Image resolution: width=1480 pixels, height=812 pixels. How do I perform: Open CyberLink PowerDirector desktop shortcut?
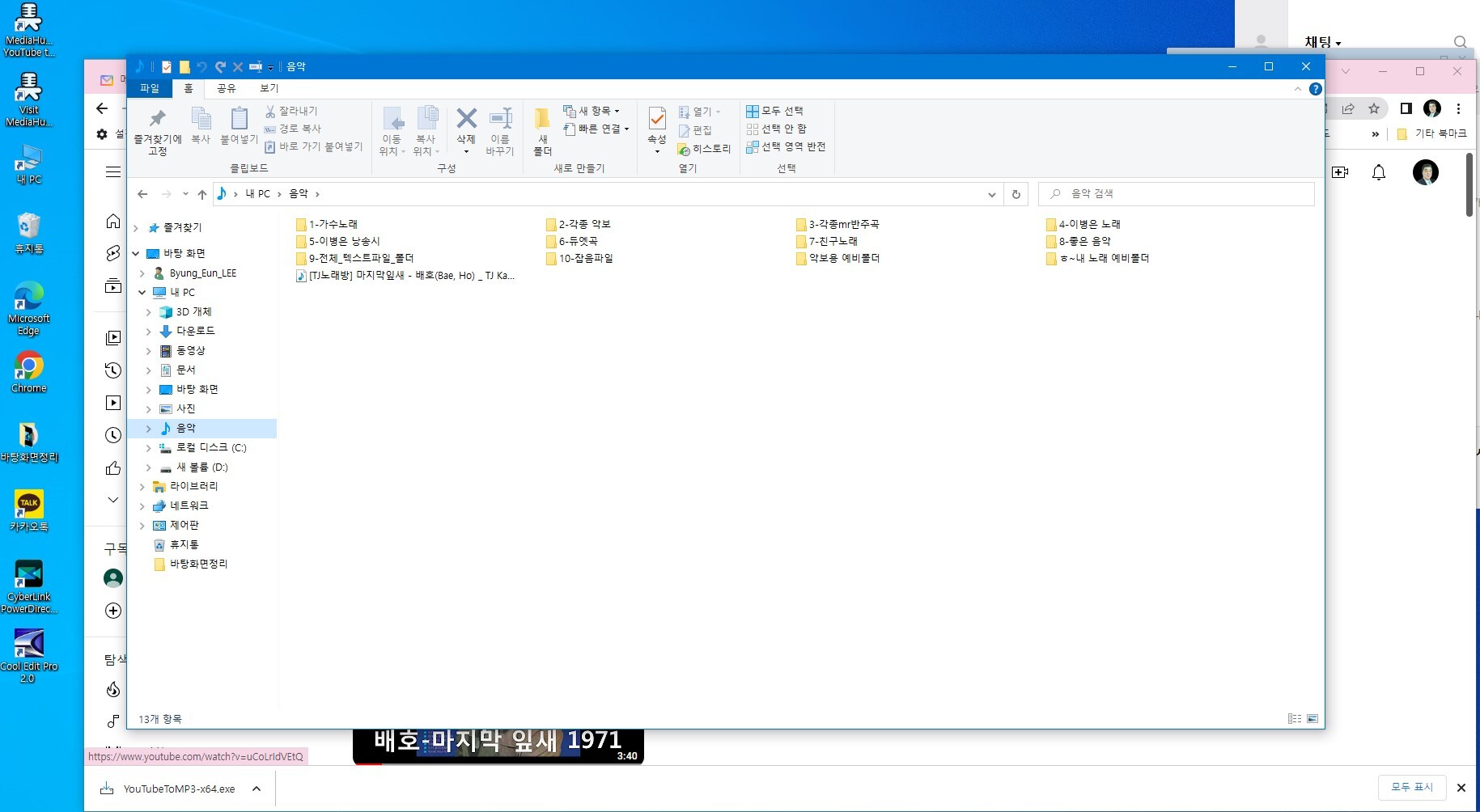pyautogui.click(x=29, y=586)
